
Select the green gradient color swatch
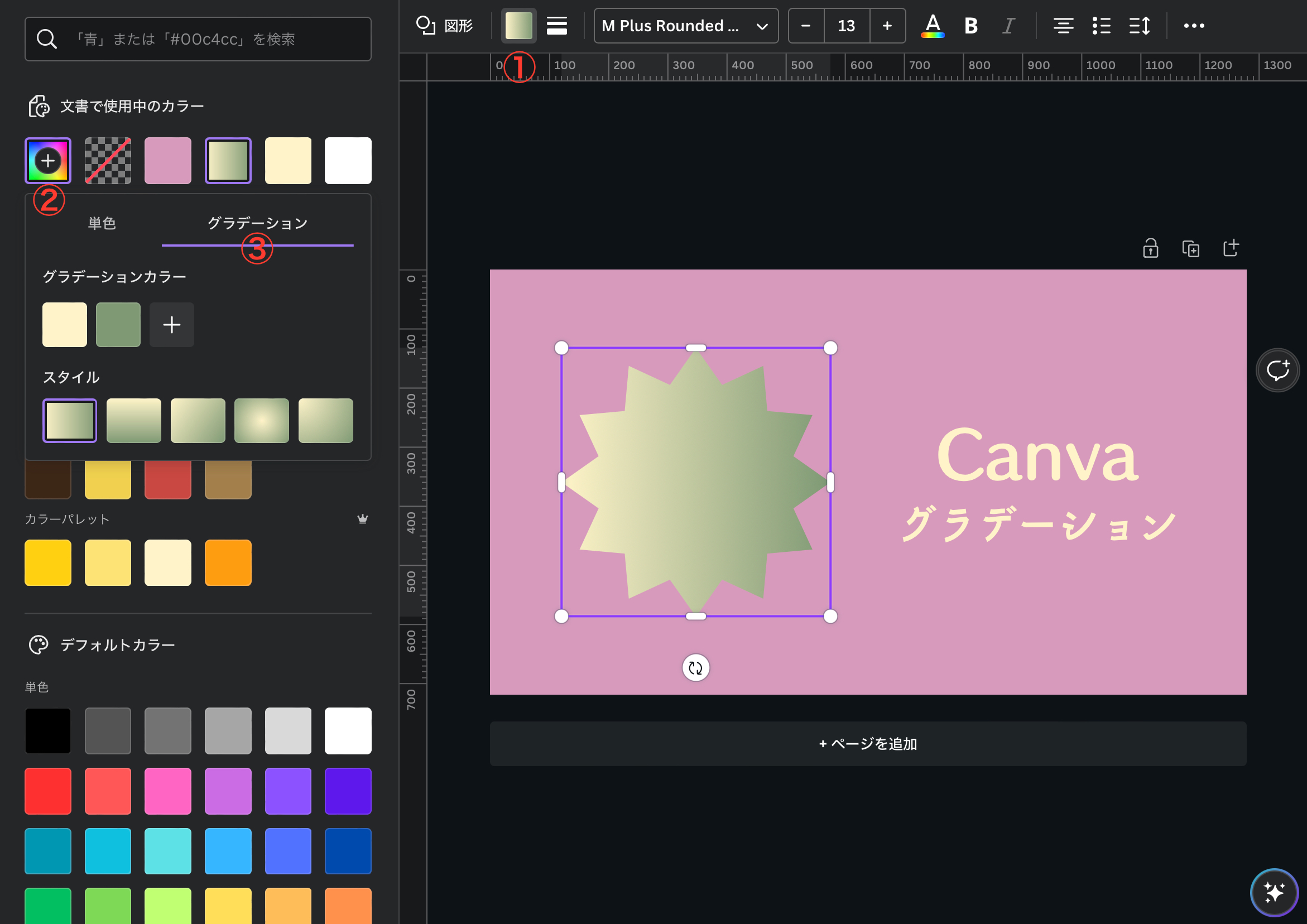coord(118,325)
